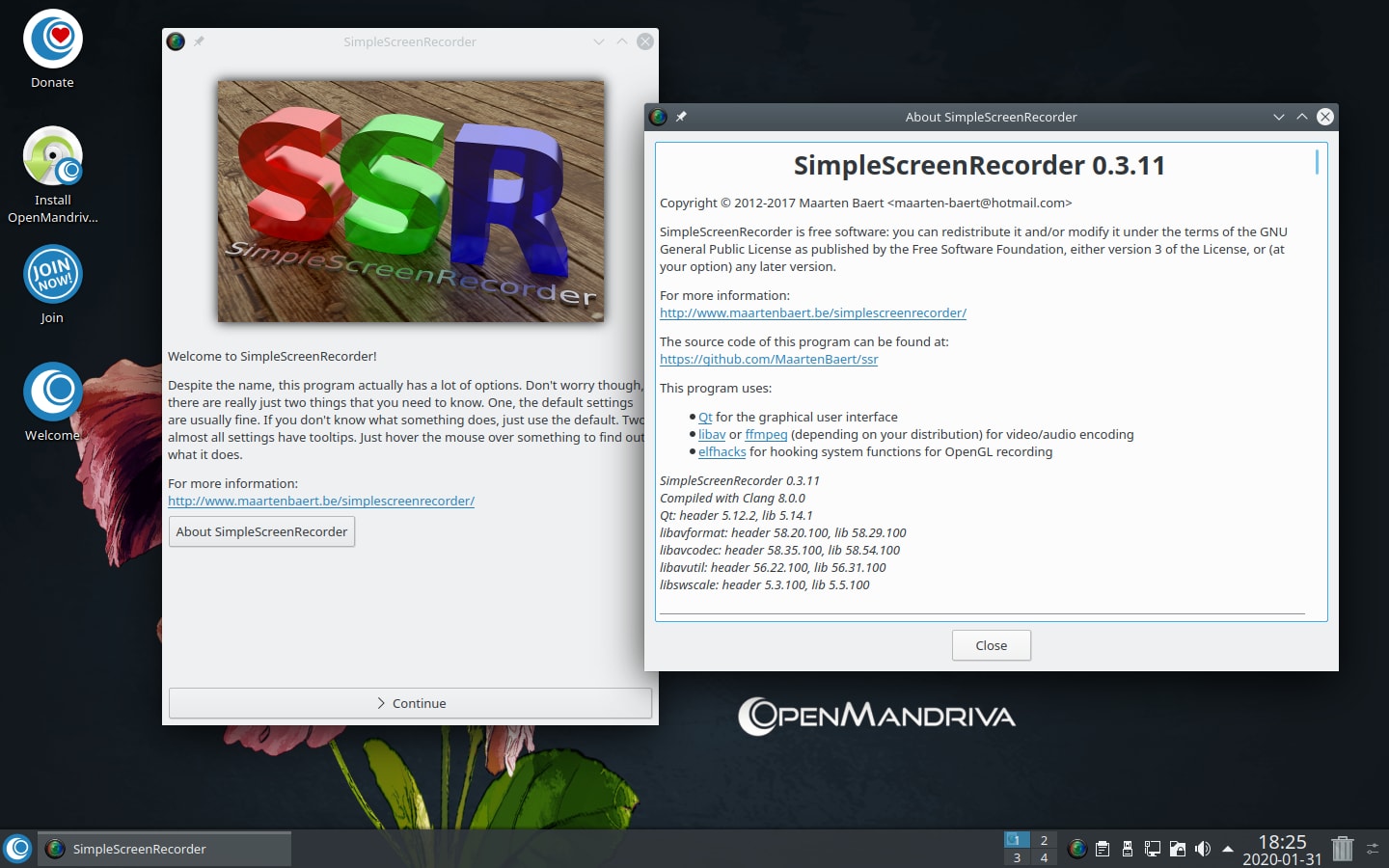The image size is (1389, 868).
Task: Toggle pin on the About dialog title bar
Action: 681,117
